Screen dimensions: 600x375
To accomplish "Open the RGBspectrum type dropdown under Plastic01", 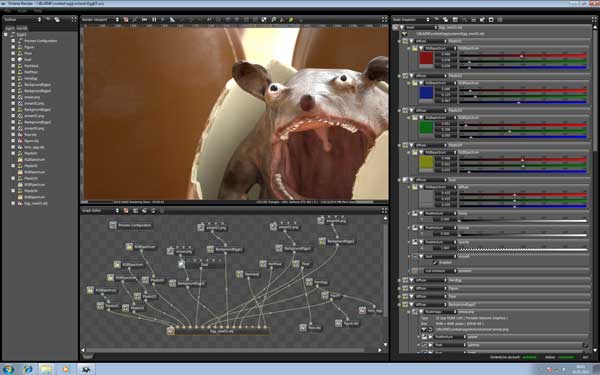I will coord(440,48).
